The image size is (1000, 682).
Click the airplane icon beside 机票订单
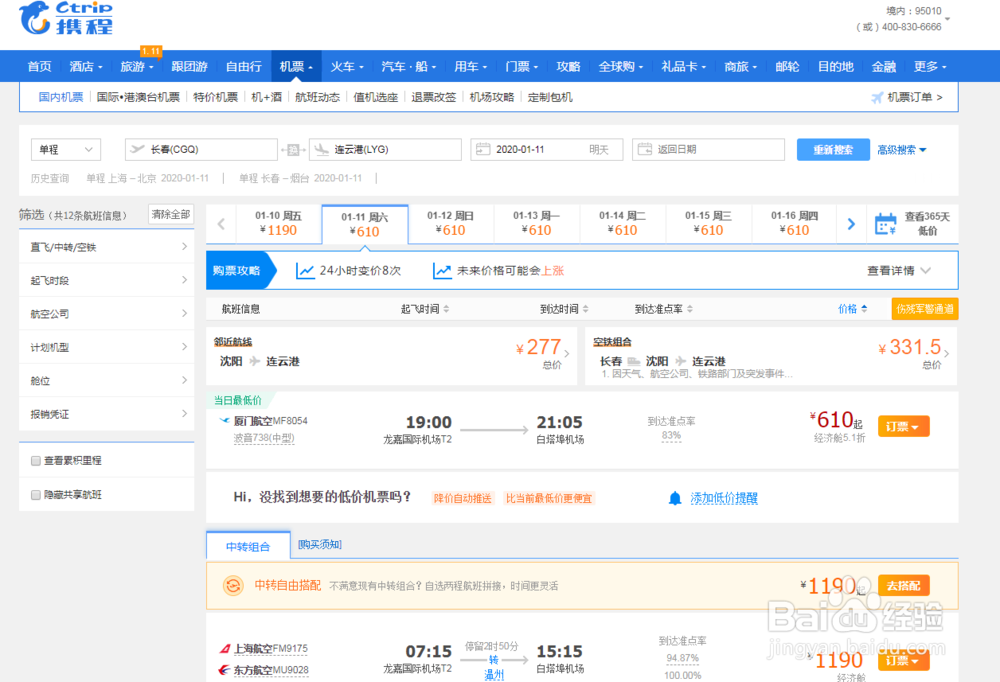878,98
